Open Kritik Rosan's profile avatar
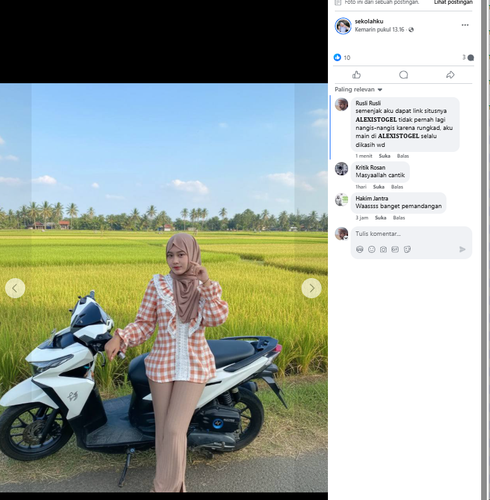490x500 pixels. point(341,169)
